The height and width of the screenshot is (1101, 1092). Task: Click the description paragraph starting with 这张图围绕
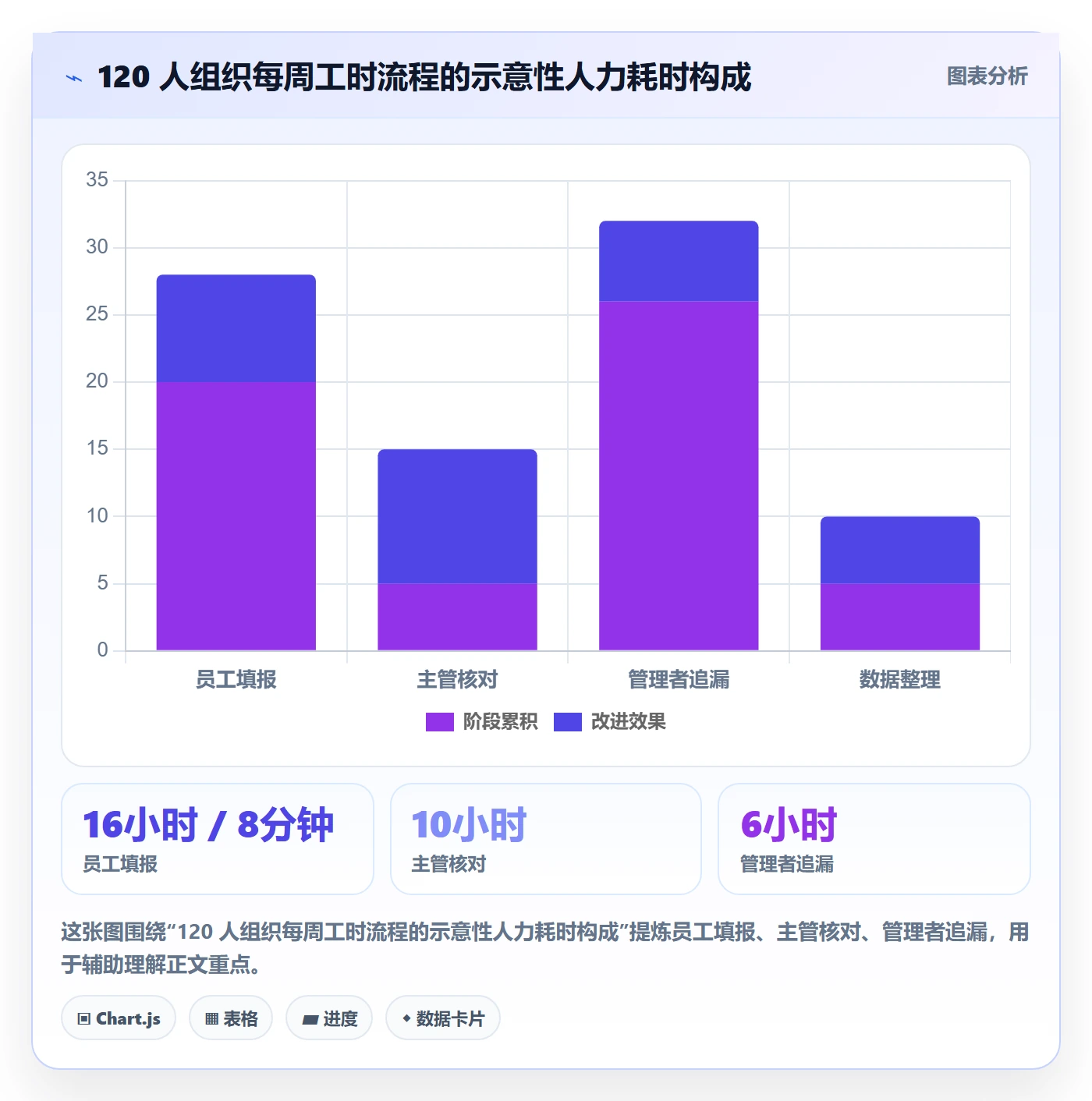545,948
